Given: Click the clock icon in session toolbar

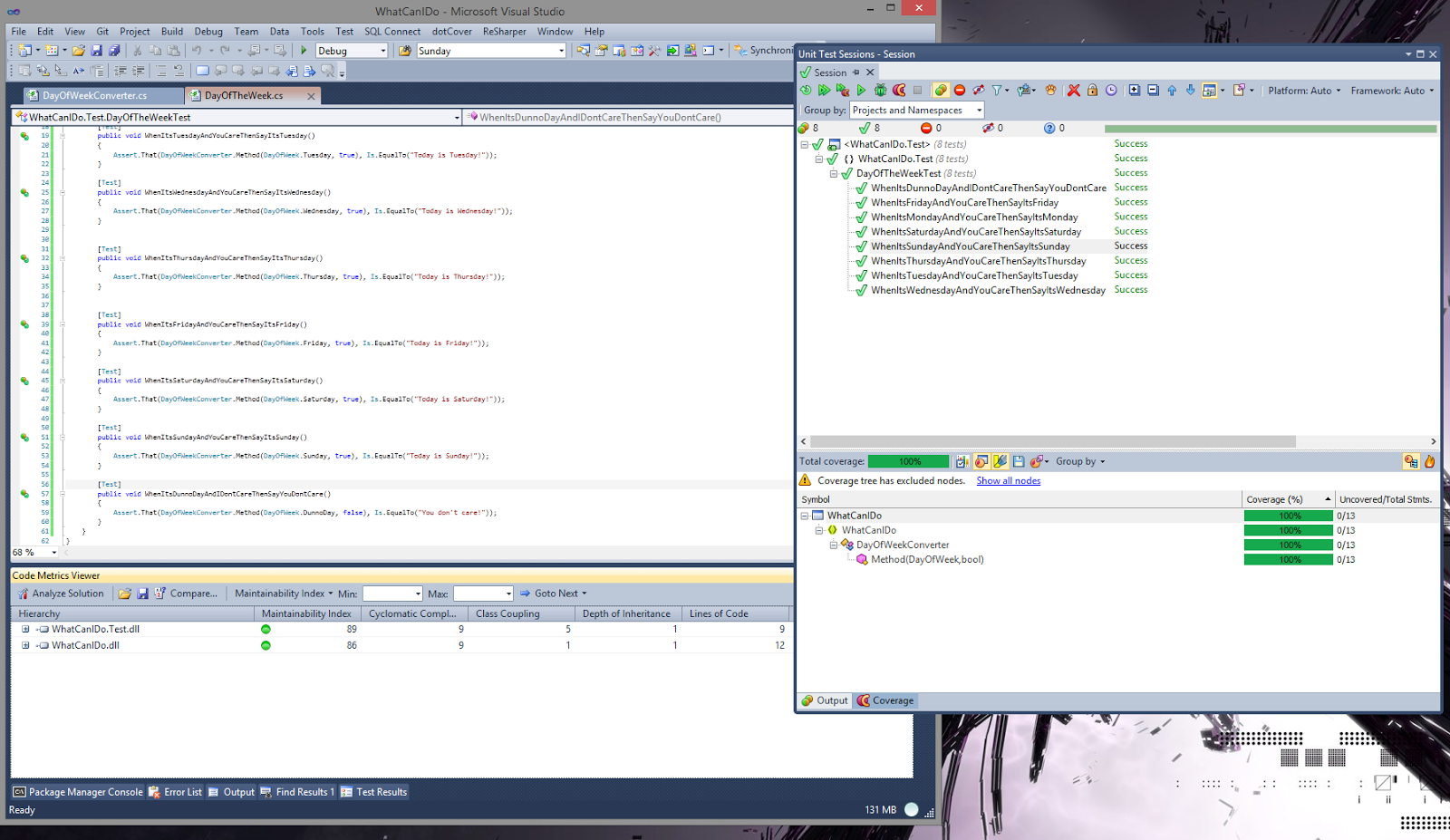Looking at the screenshot, I should point(1111,90).
